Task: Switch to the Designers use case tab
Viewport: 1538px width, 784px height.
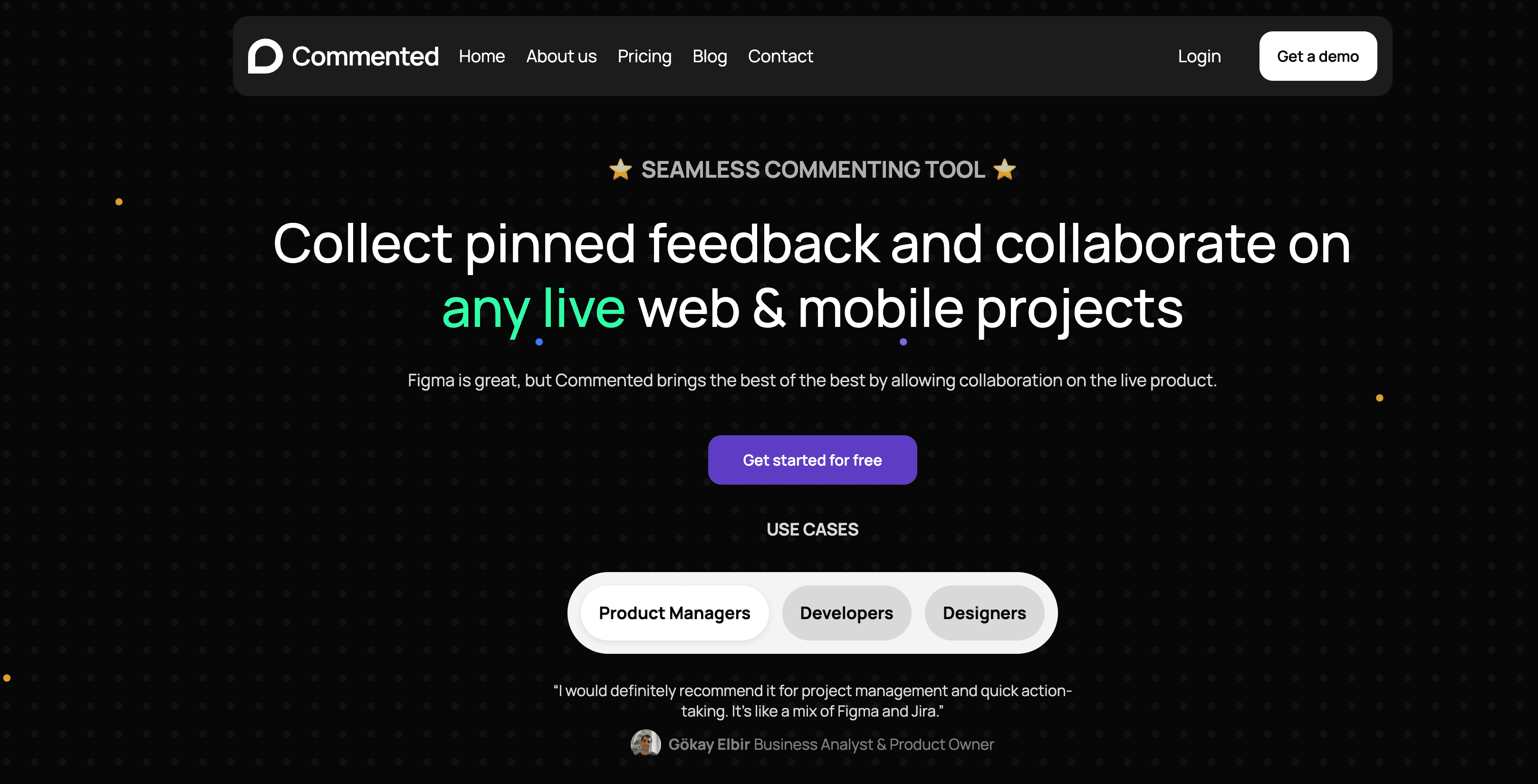Action: pyautogui.click(x=984, y=612)
